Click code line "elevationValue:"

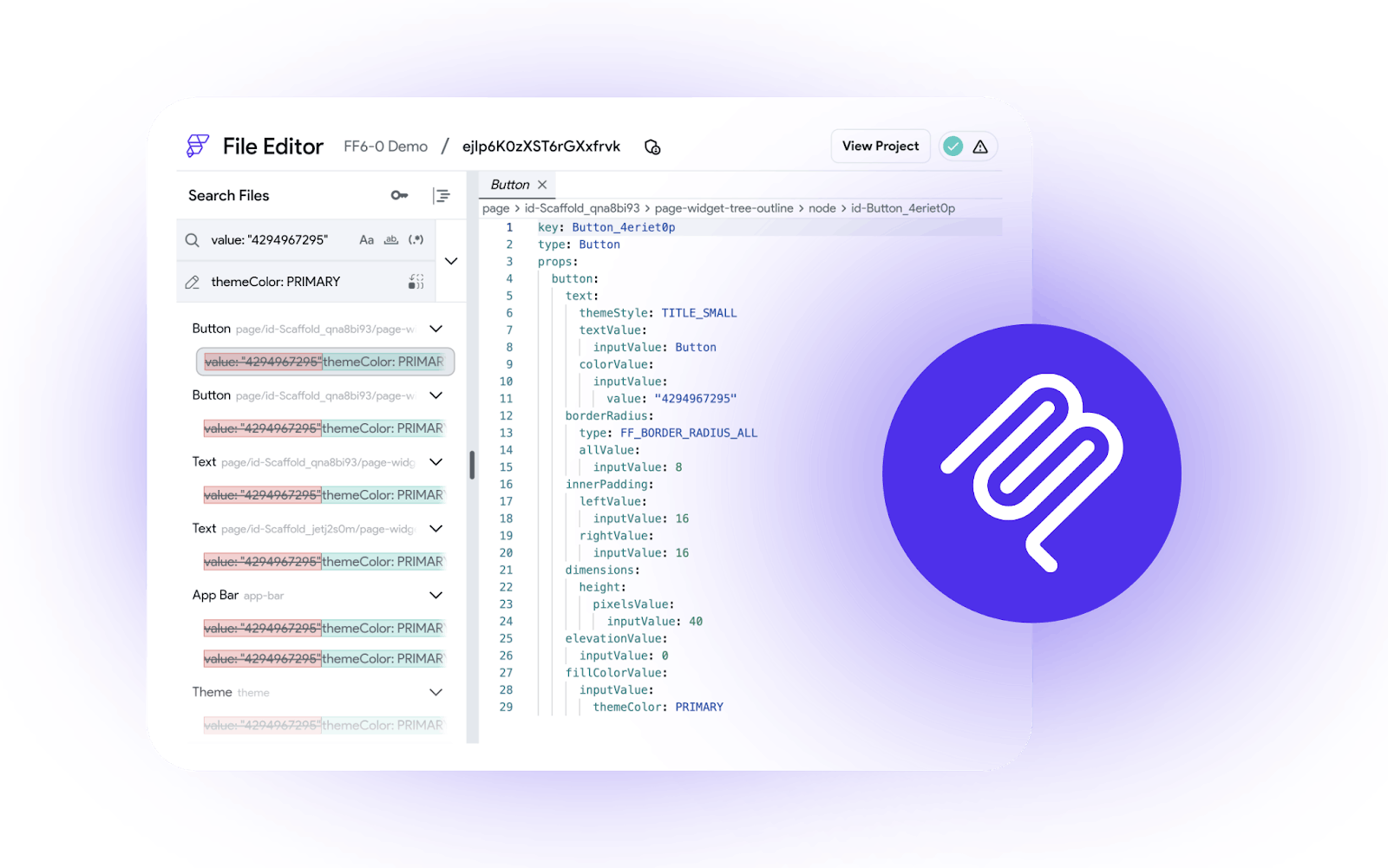click(617, 639)
